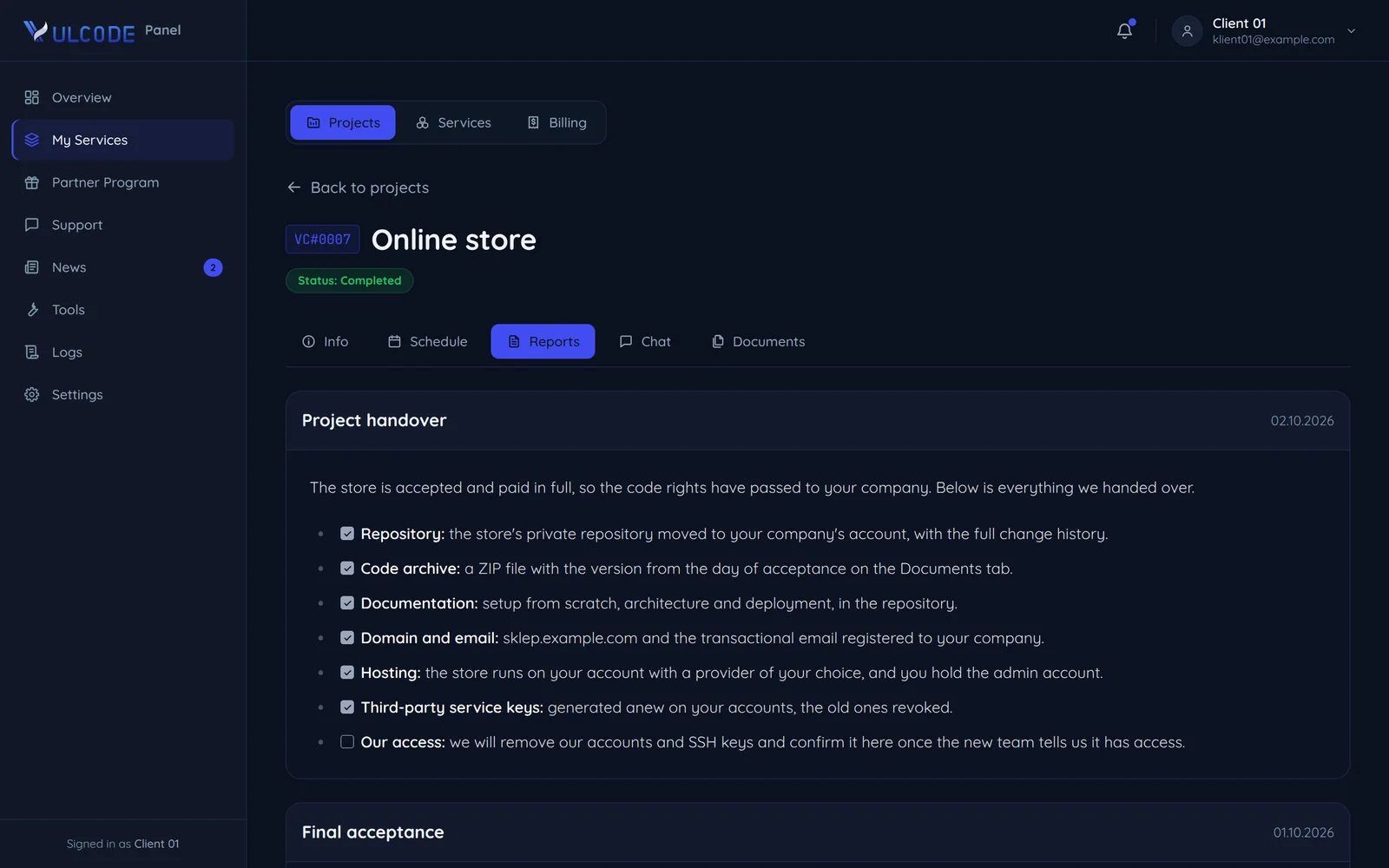
Task: Click the back arrow icon
Action: (294, 187)
